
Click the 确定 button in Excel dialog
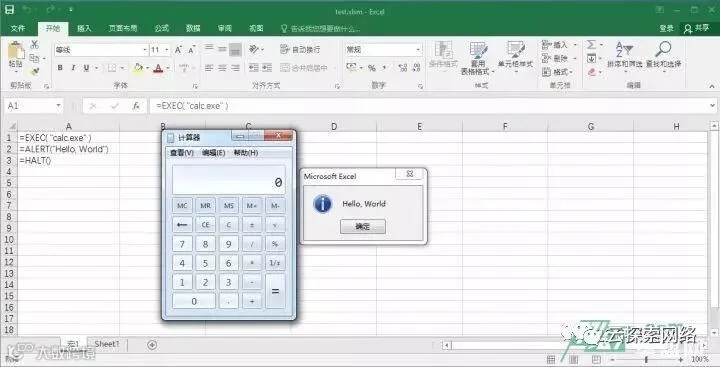pyautogui.click(x=363, y=226)
